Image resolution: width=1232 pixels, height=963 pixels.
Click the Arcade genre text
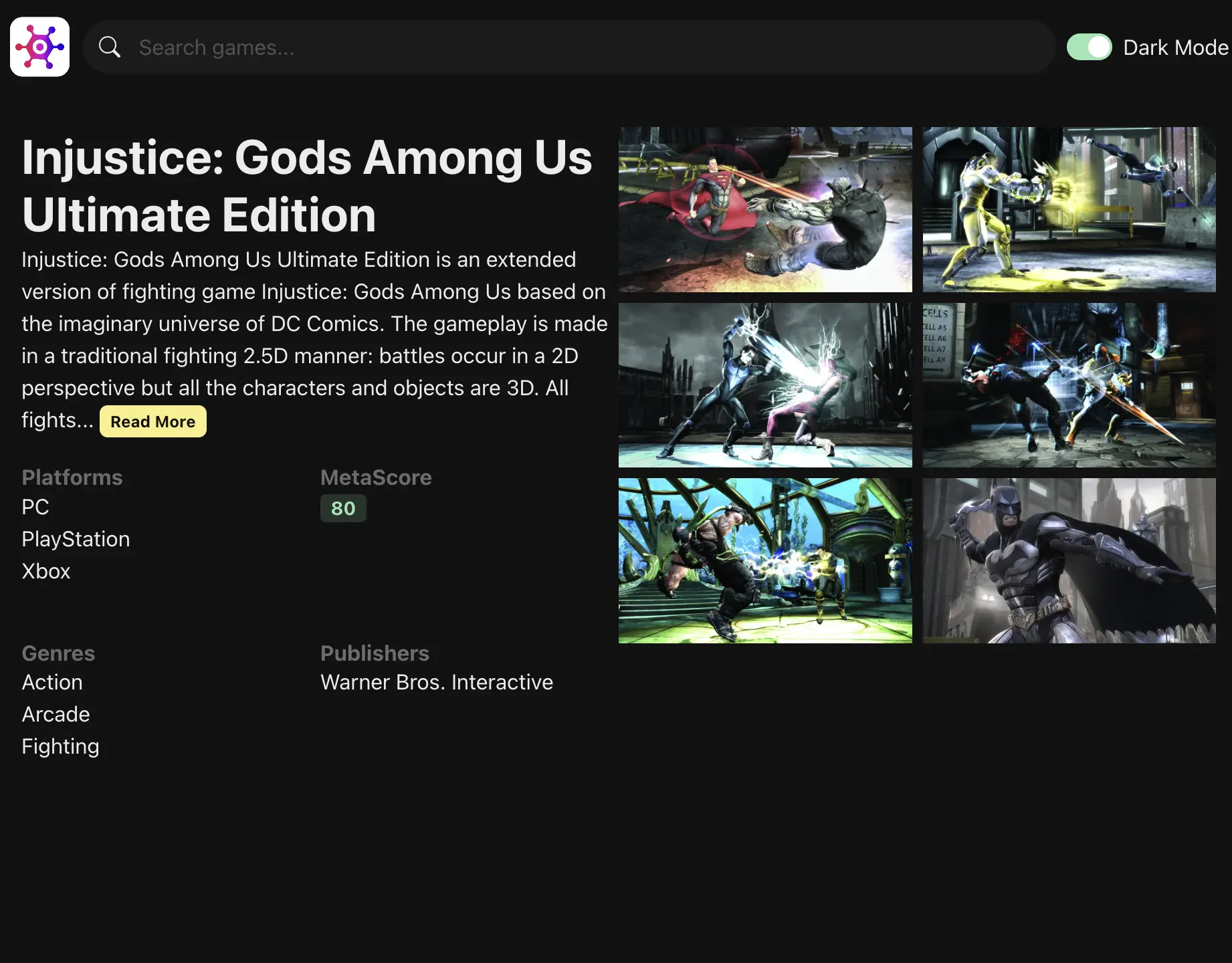[x=56, y=714]
